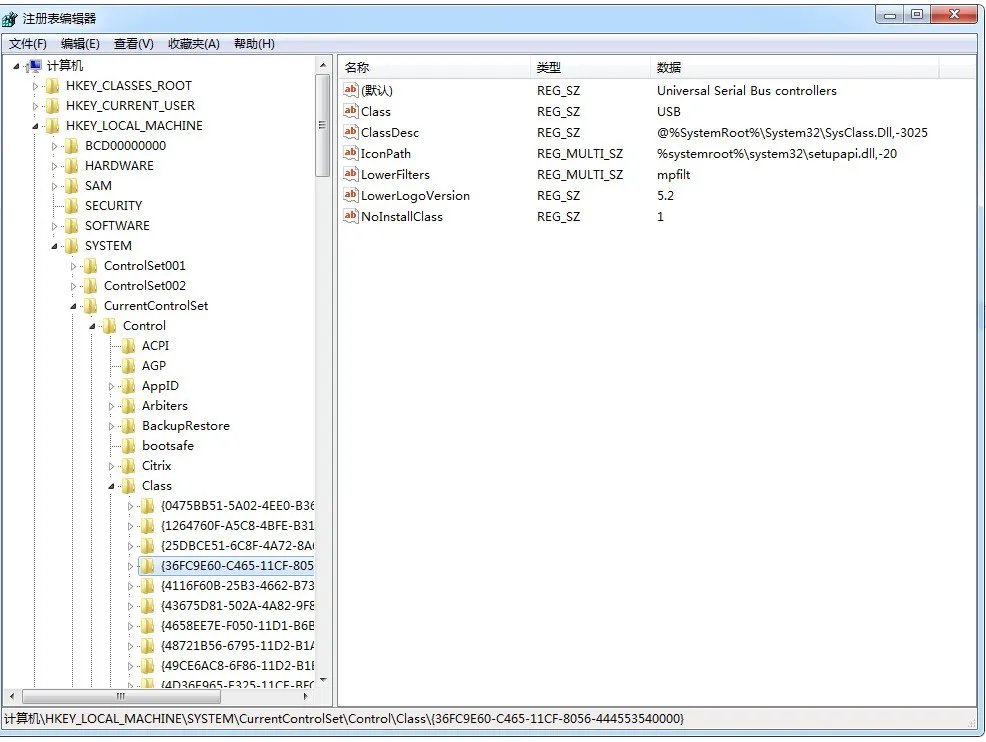986x742 pixels.
Task: Expand the ControlSet001 key
Action: [74, 266]
